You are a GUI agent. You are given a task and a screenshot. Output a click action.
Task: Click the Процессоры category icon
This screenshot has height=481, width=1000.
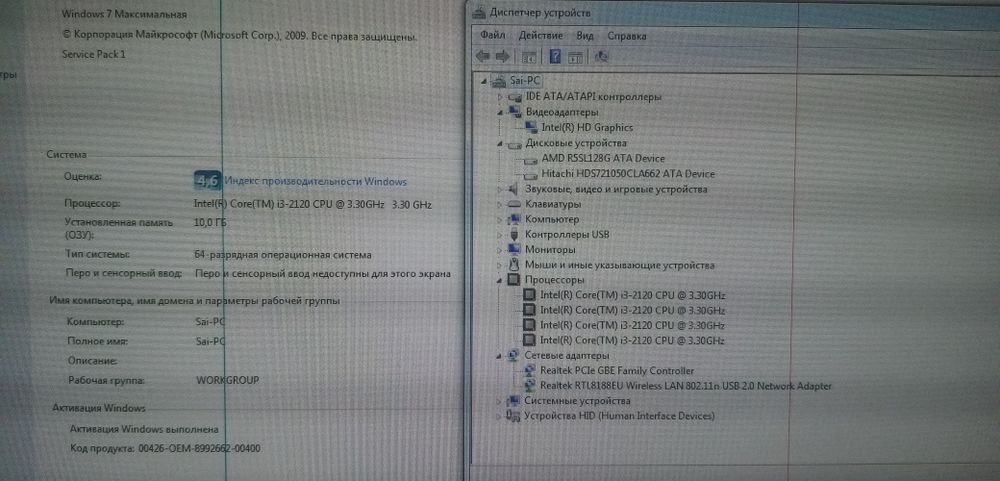pos(515,280)
